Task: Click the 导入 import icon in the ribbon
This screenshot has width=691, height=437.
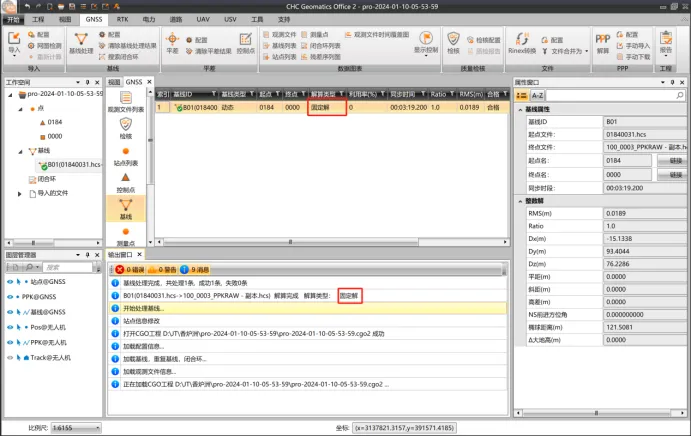Action: click(x=14, y=43)
